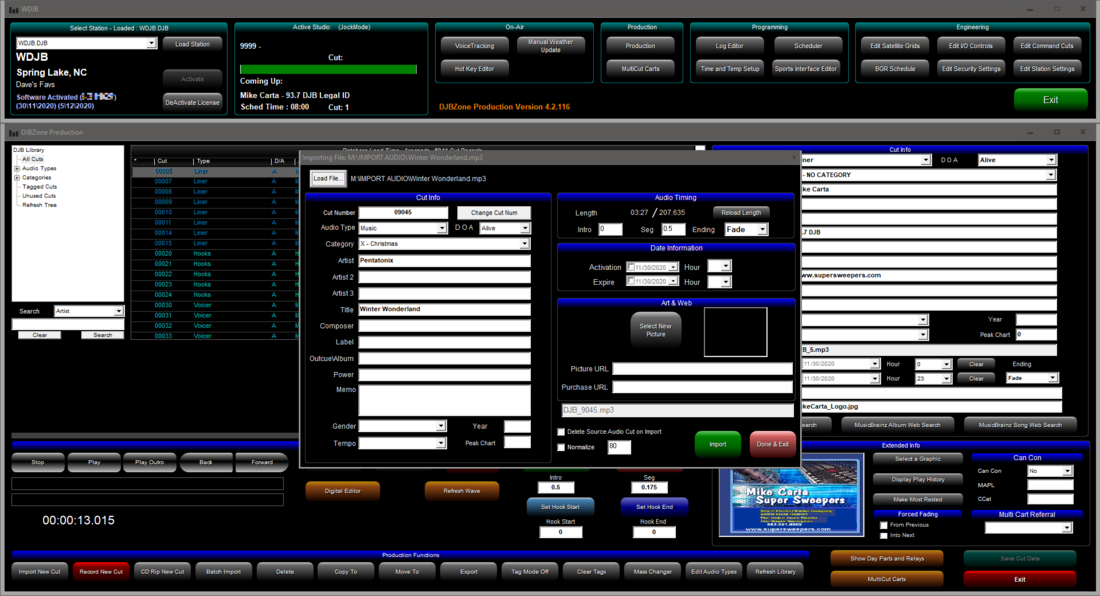Click the Play Outro button
The image size is (1100, 596).
point(149,462)
